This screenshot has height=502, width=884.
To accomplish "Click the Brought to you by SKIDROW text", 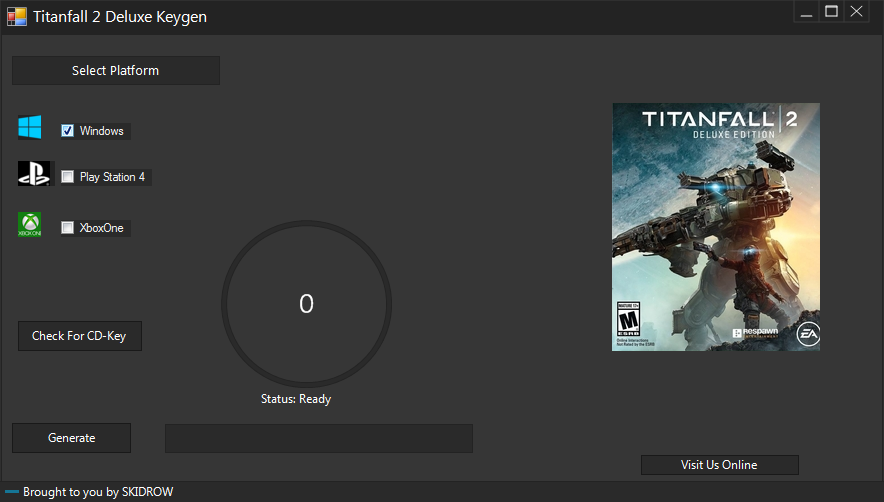I will (x=98, y=492).
